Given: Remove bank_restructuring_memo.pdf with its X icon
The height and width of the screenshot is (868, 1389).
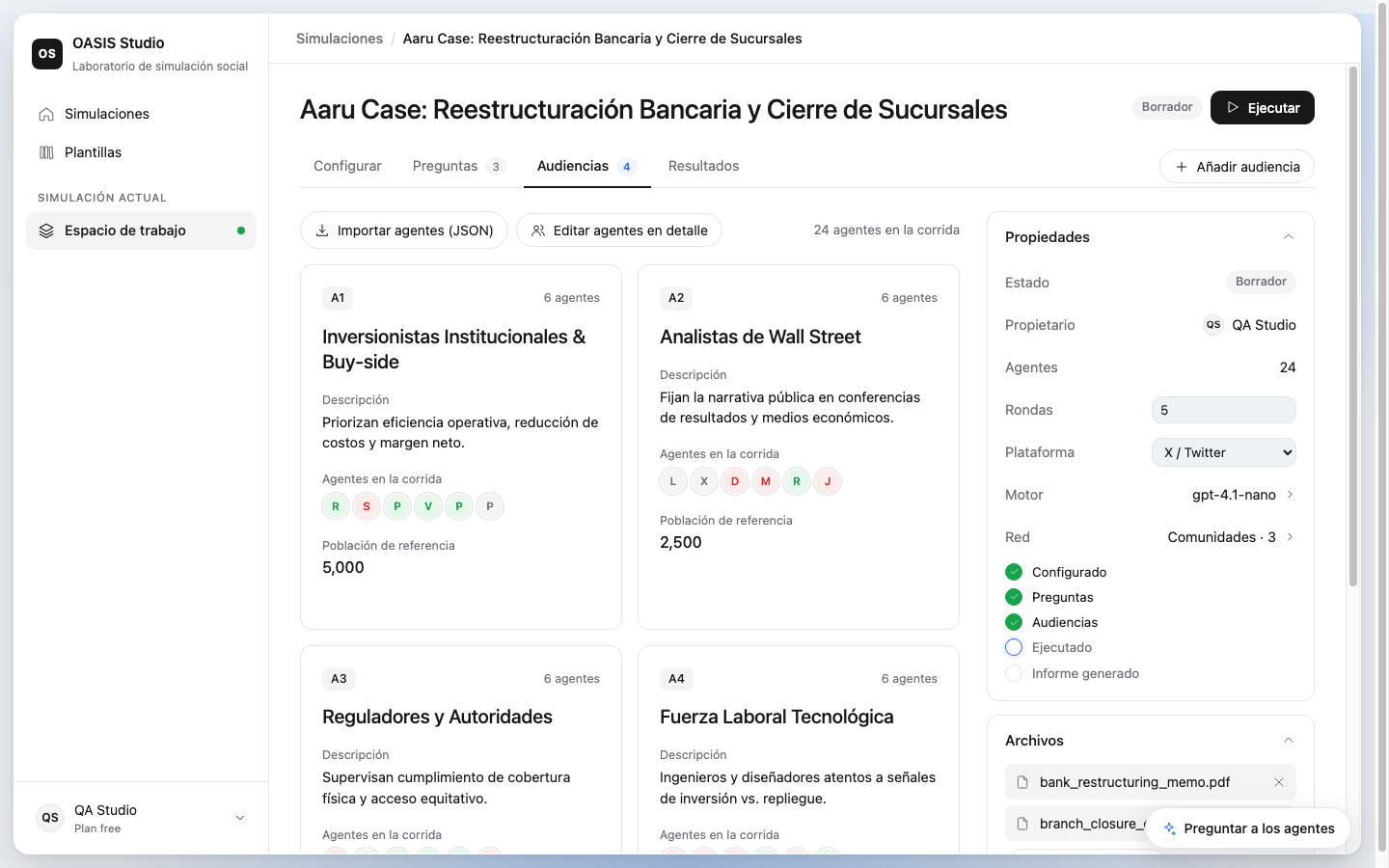Looking at the screenshot, I should click(x=1279, y=782).
